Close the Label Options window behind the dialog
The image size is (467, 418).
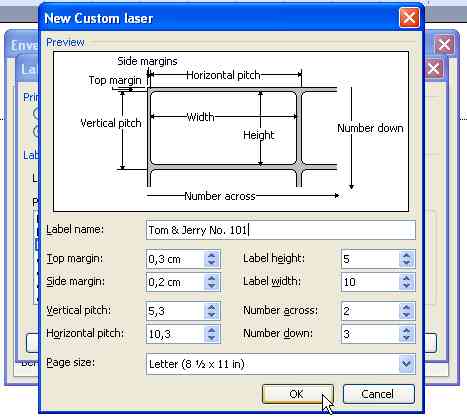tap(433, 69)
